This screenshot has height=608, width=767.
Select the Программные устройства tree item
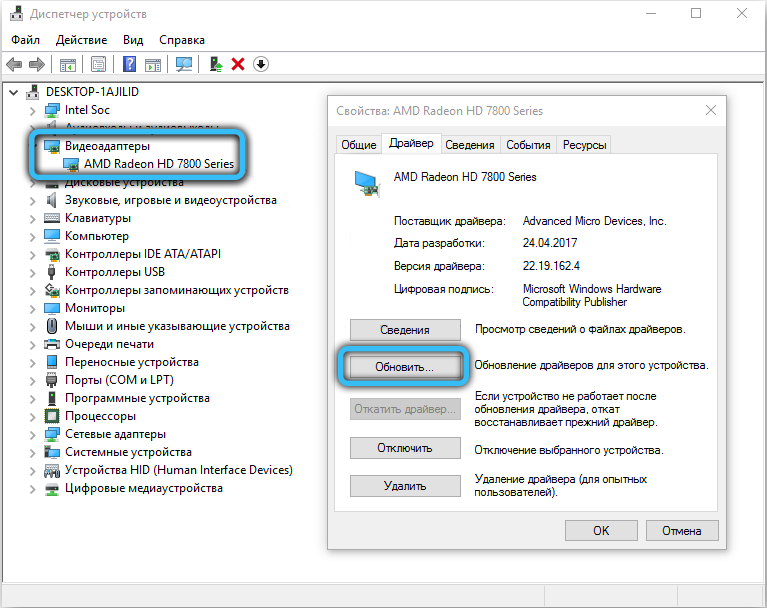click(x=137, y=398)
